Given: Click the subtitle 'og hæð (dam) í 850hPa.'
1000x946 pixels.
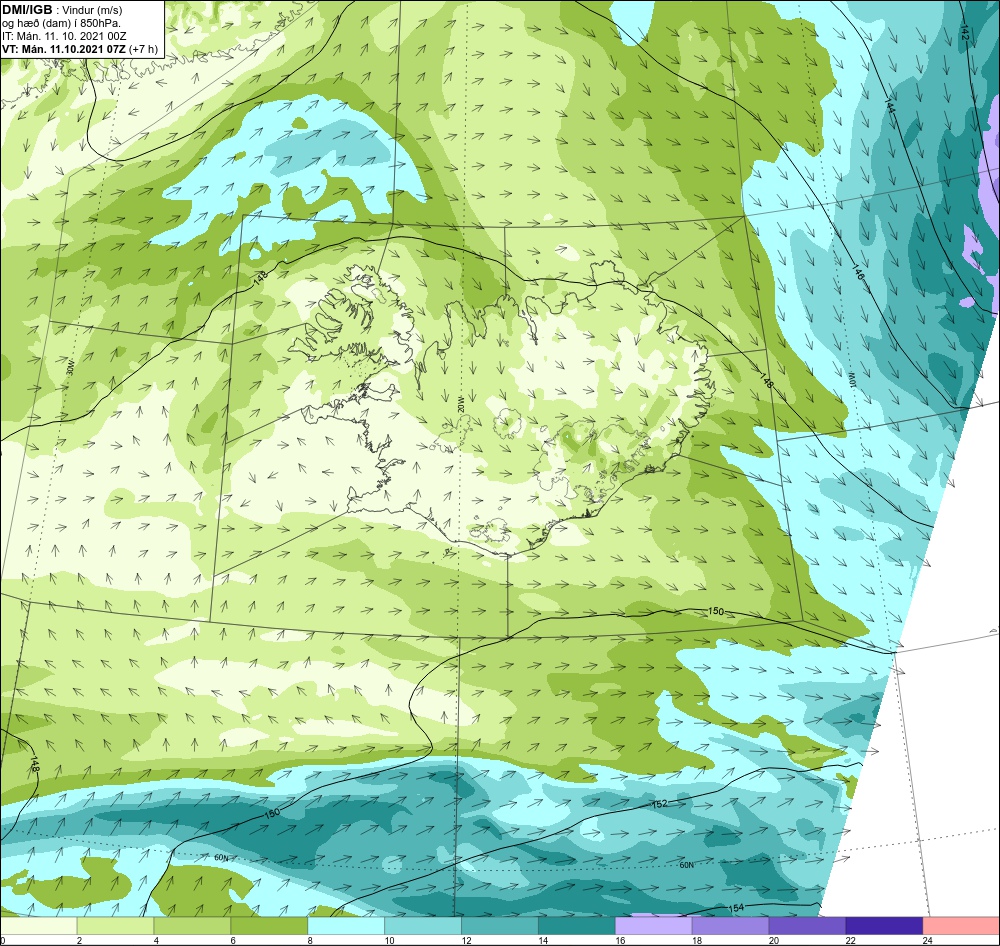Looking at the screenshot, I should [x=61, y=24].
